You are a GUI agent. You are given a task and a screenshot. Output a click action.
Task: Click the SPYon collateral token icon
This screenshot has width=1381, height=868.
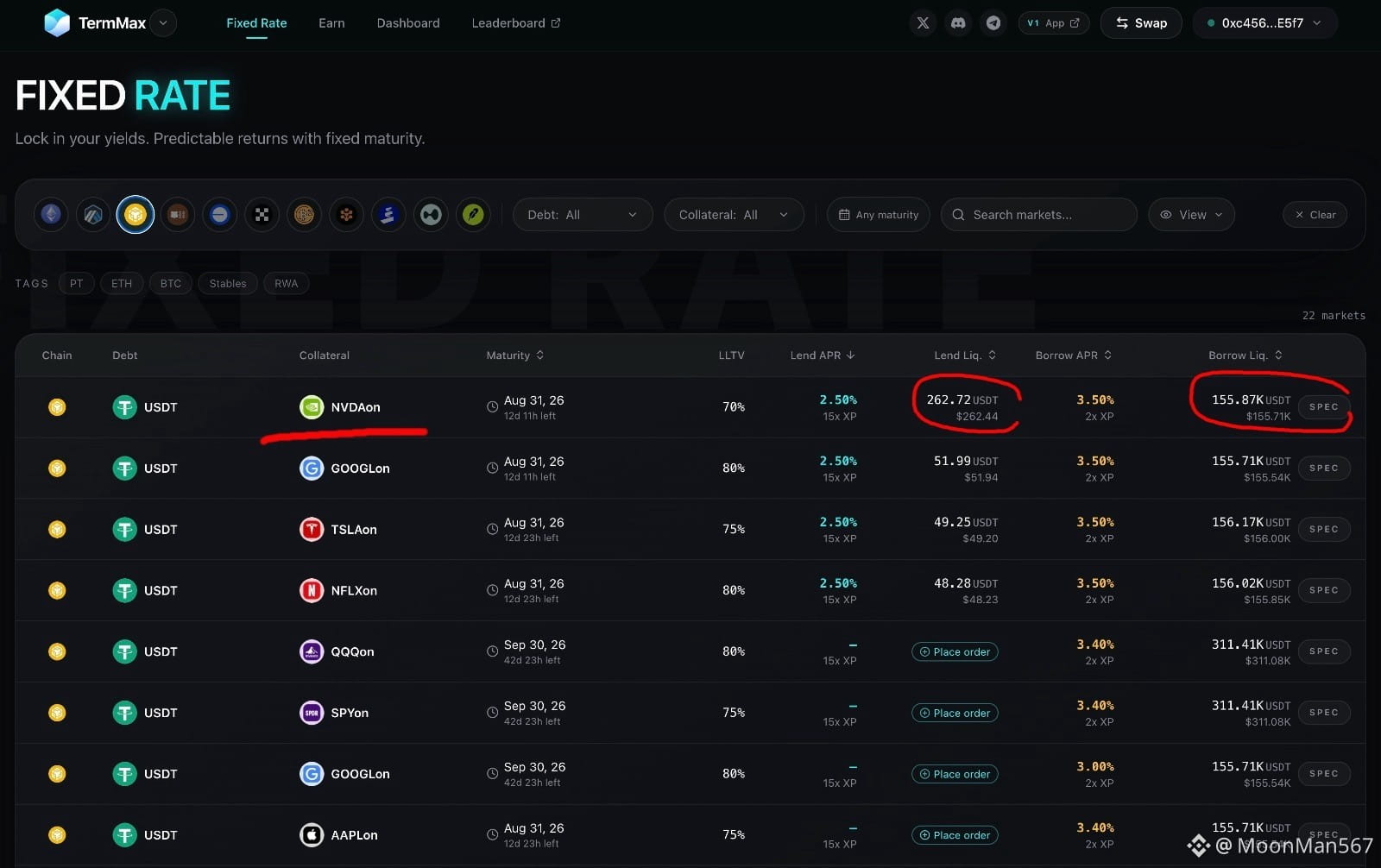pos(312,713)
